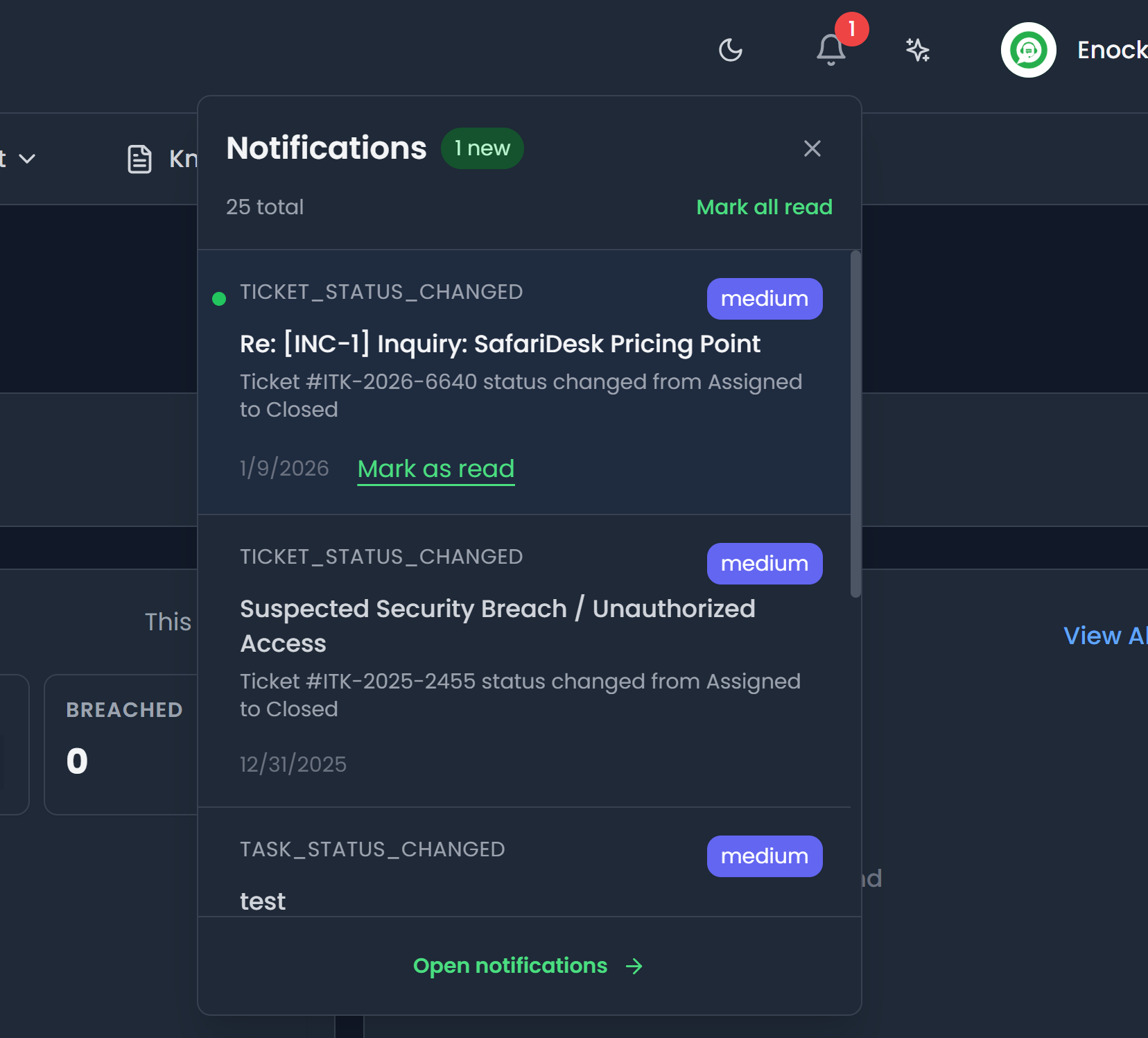
Task: Click the red unread count badge on the bell
Action: (851, 30)
